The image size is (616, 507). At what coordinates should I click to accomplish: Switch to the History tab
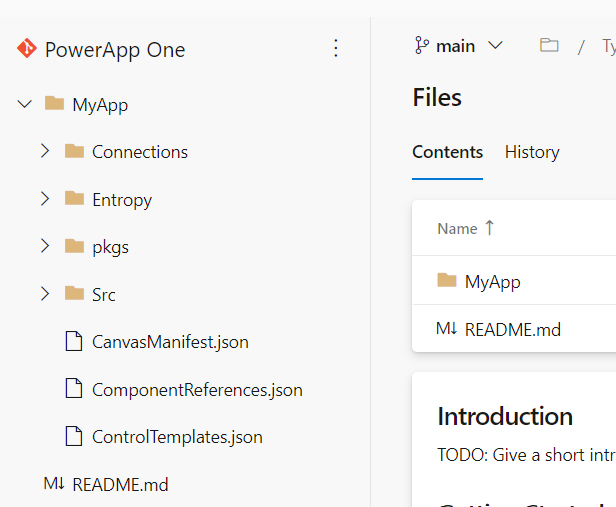pyautogui.click(x=532, y=152)
